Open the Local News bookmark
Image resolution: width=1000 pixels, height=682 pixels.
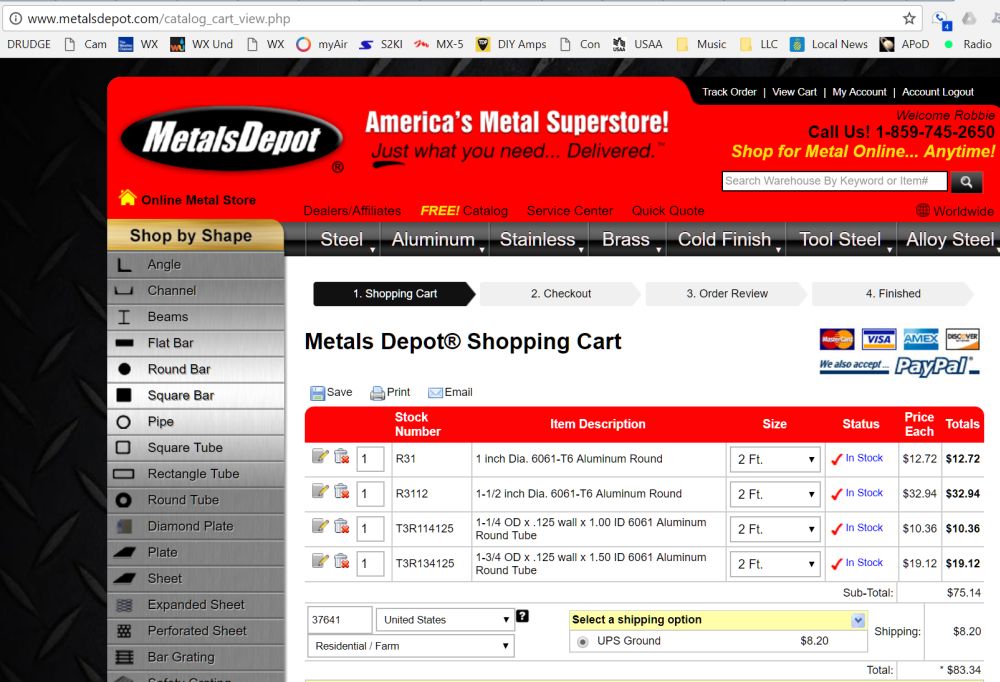click(x=828, y=44)
